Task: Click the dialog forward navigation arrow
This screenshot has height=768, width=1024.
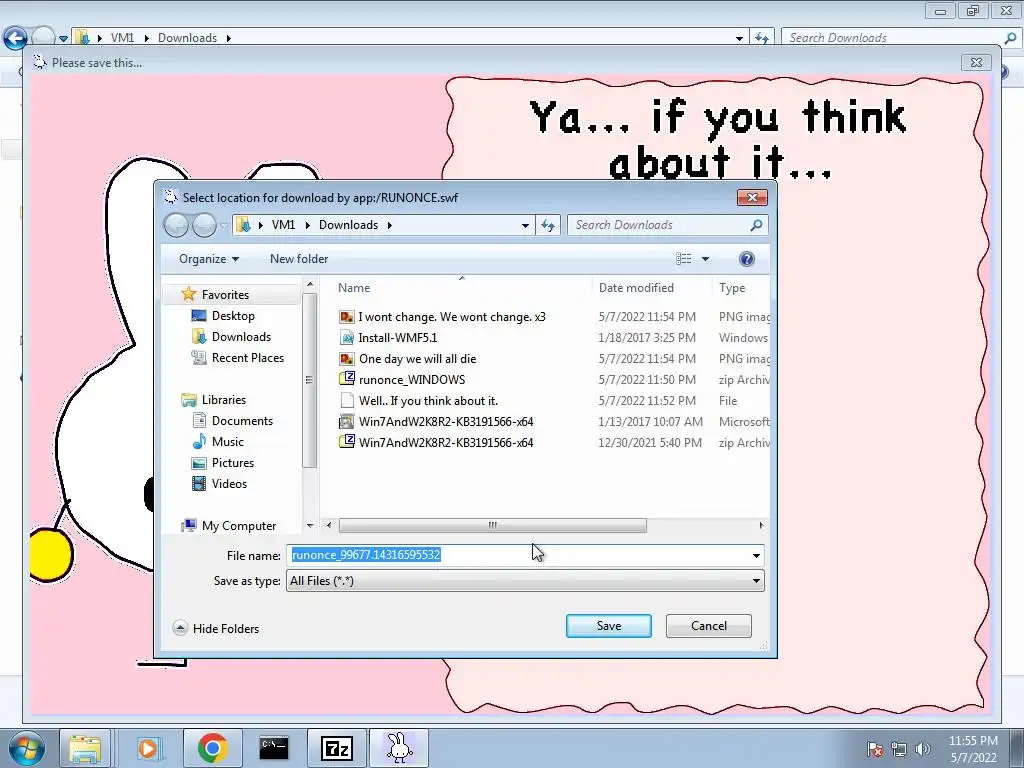Action: (204, 225)
